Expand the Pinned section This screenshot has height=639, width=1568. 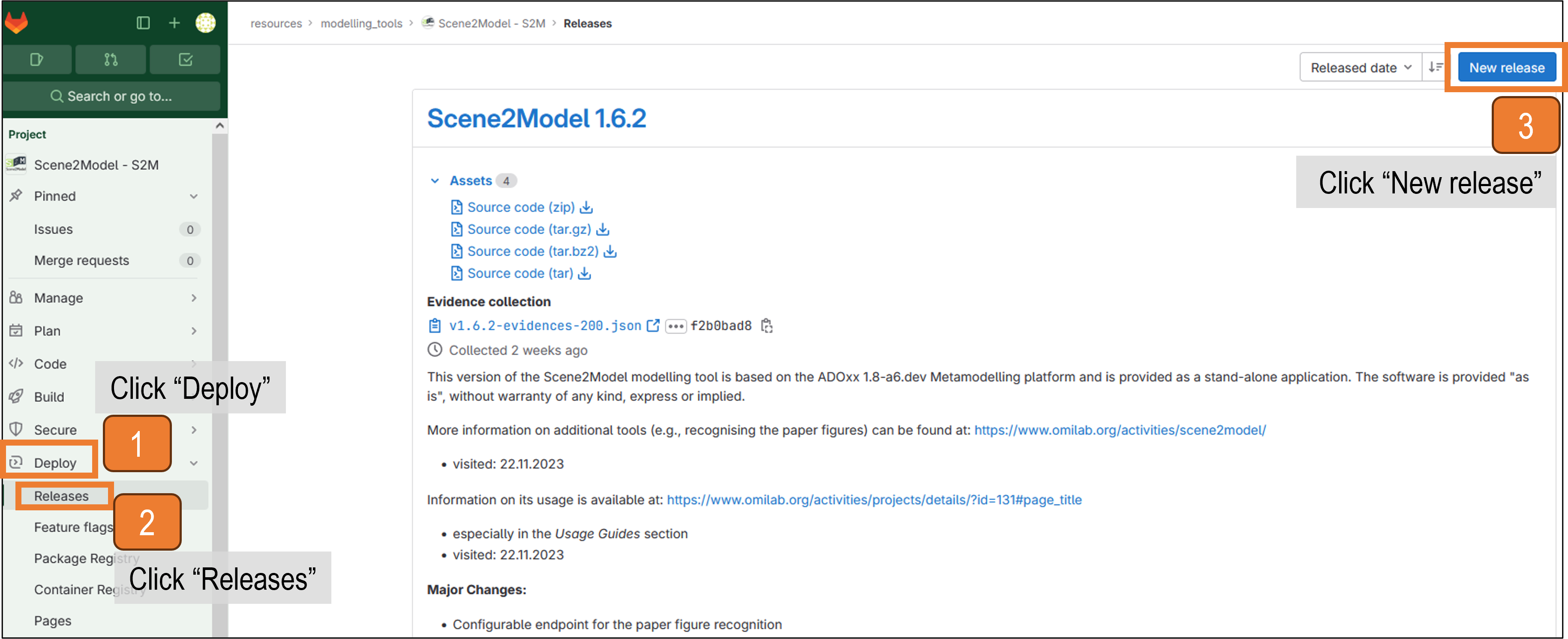[x=103, y=196]
